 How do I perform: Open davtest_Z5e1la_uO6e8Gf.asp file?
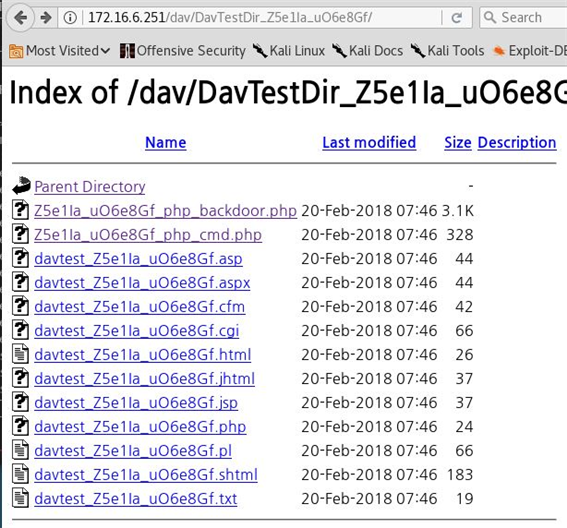pyautogui.click(x=138, y=259)
